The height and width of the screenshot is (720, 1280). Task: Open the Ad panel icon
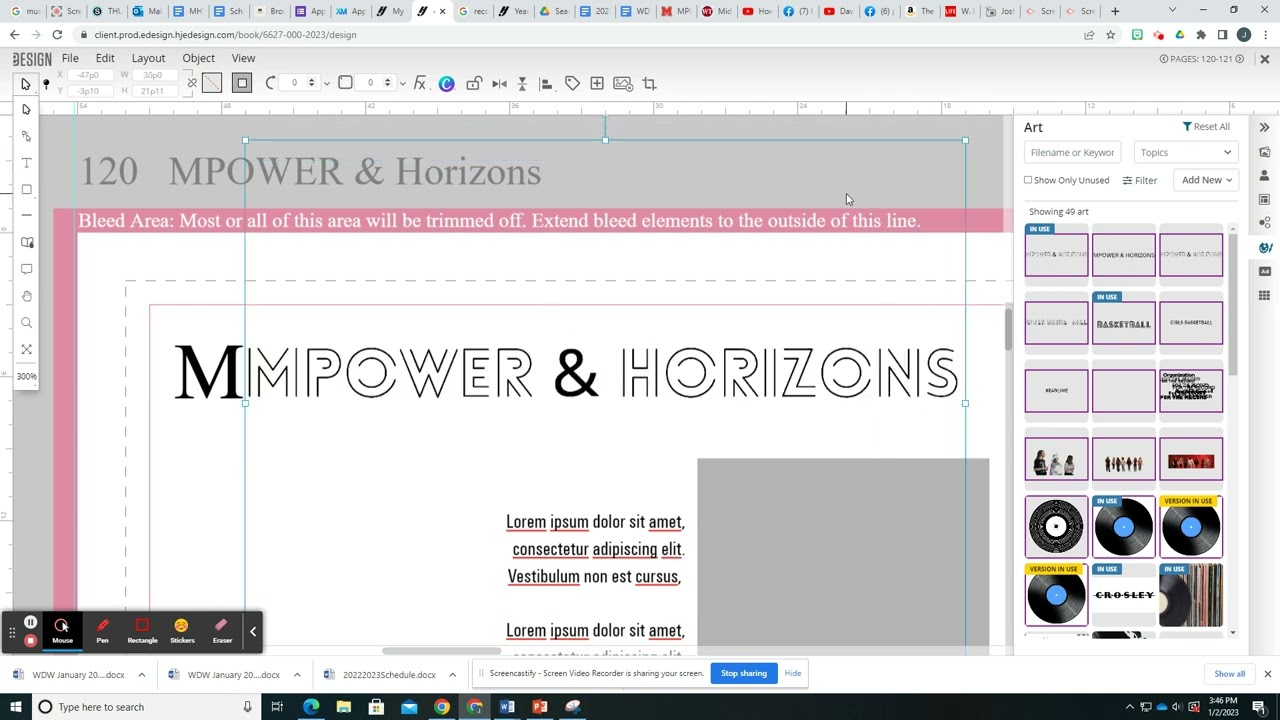1265,271
